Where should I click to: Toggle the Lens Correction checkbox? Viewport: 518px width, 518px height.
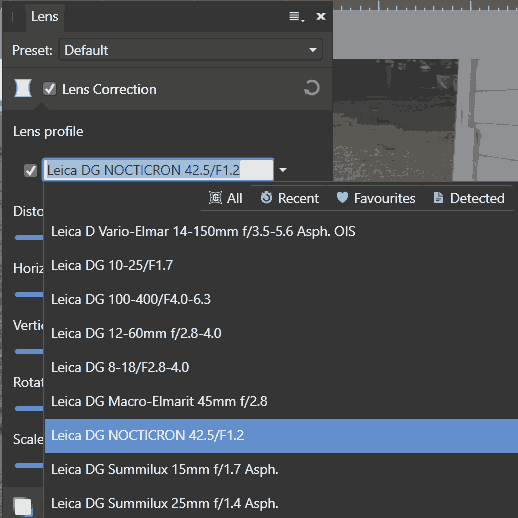50,89
